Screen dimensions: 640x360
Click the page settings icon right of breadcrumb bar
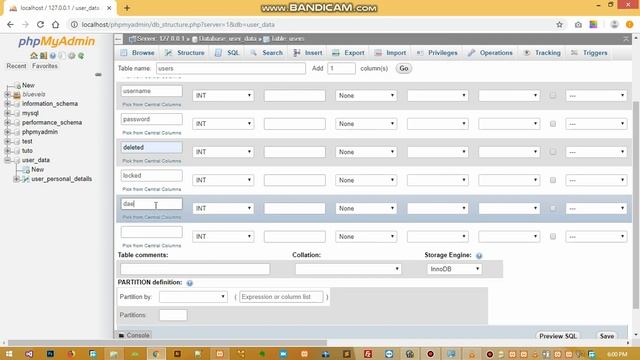[626, 39]
